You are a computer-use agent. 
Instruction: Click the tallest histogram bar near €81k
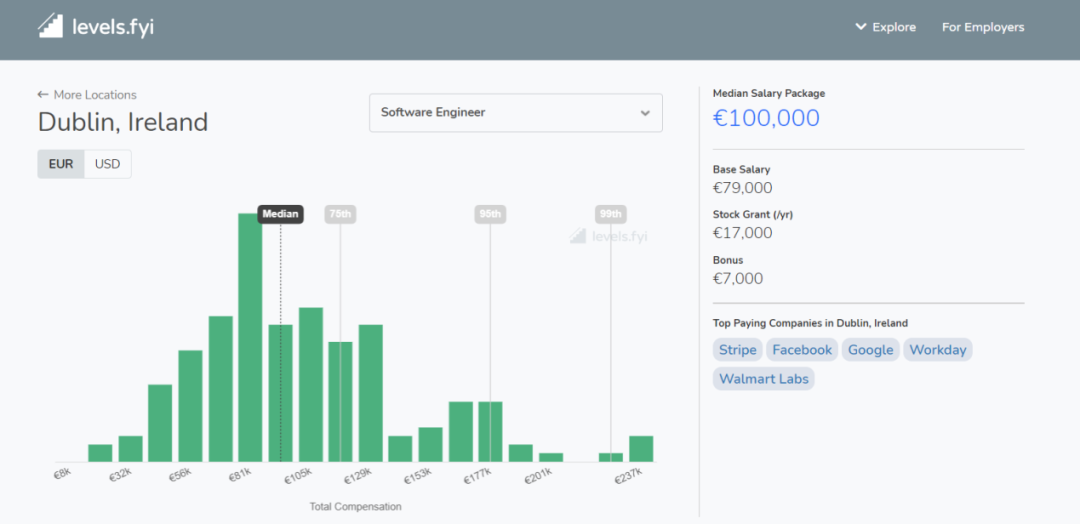click(251, 337)
